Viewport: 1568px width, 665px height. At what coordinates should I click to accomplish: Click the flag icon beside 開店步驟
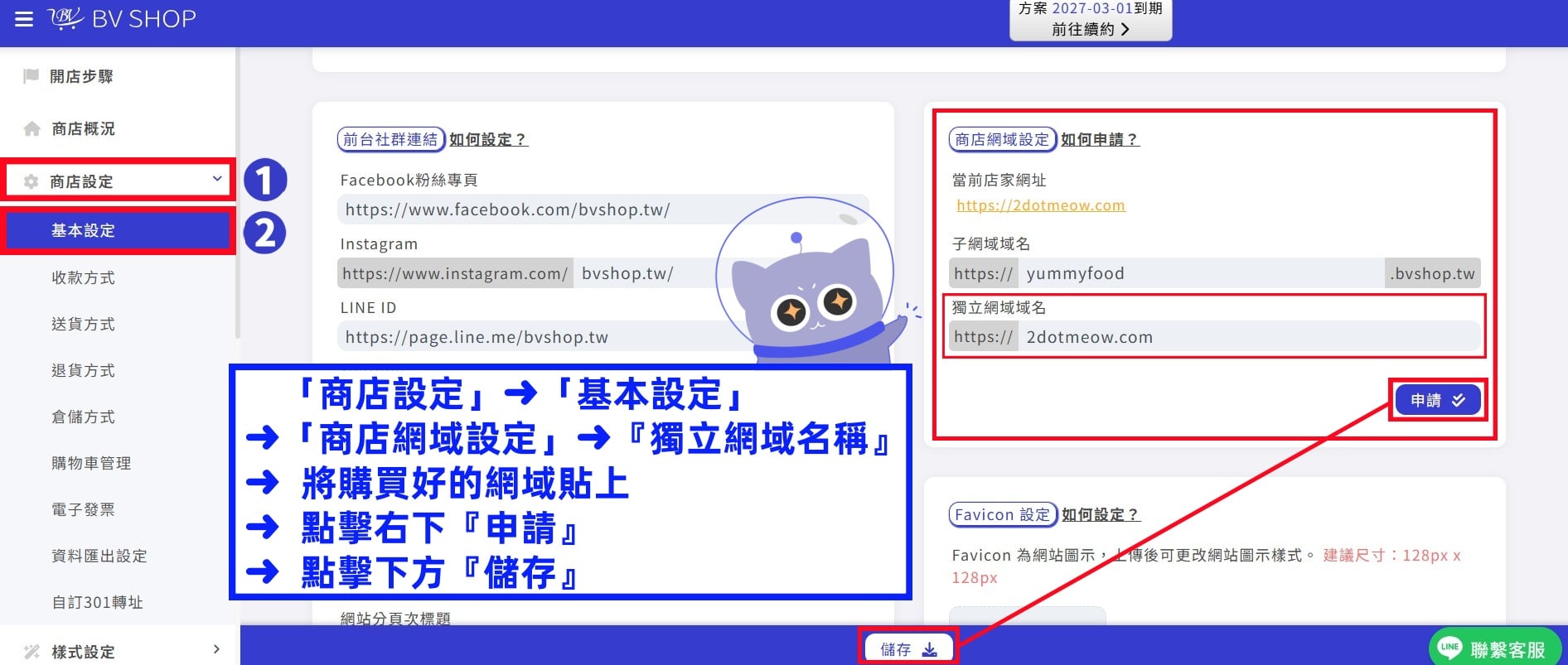pyautogui.click(x=31, y=76)
